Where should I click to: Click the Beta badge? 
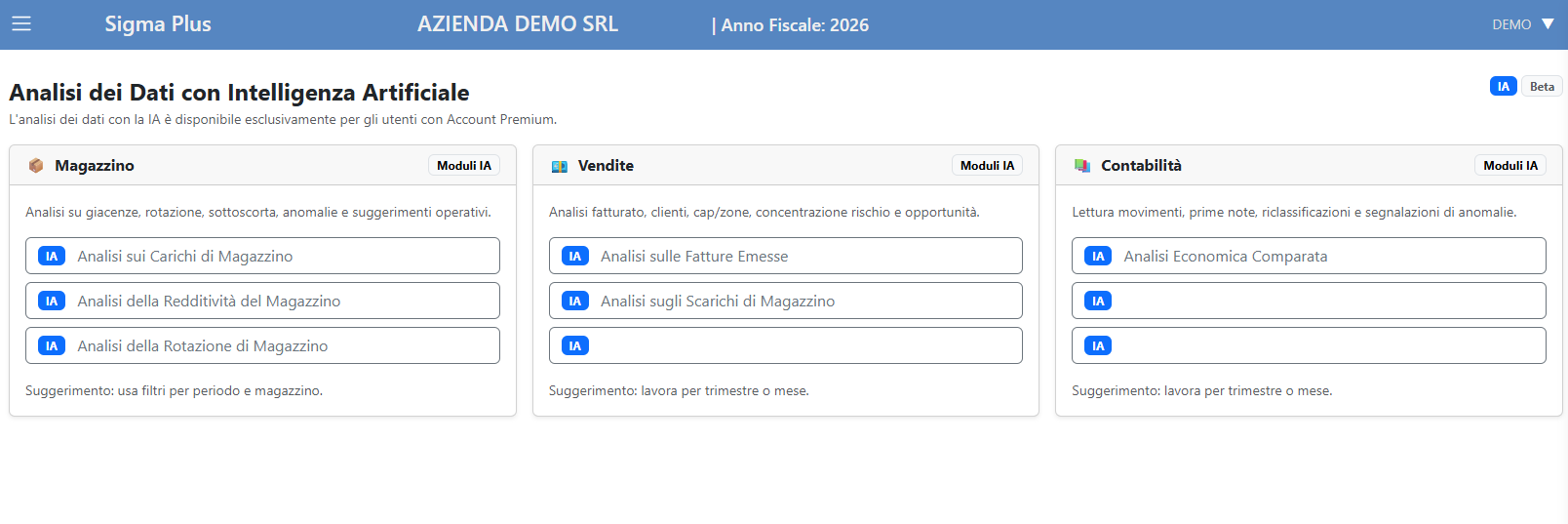tap(1542, 87)
